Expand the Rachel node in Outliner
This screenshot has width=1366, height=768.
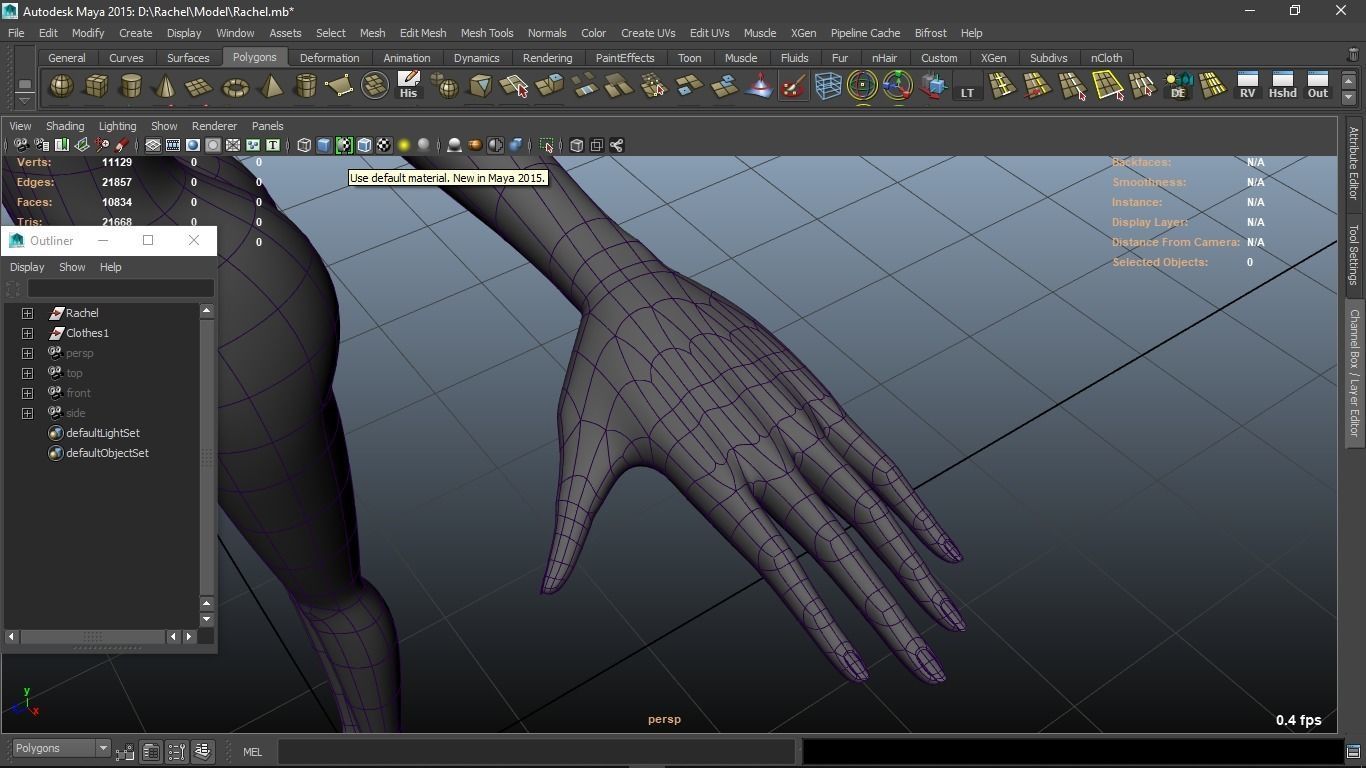pyautogui.click(x=27, y=313)
